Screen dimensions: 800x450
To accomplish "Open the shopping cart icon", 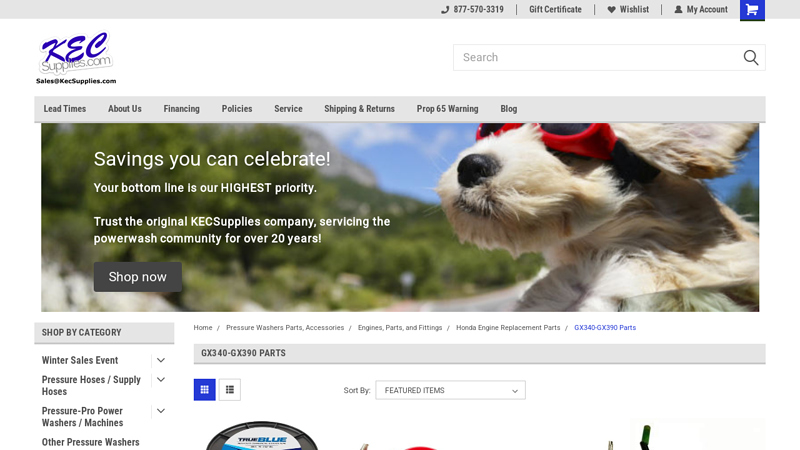I will click(x=752, y=10).
